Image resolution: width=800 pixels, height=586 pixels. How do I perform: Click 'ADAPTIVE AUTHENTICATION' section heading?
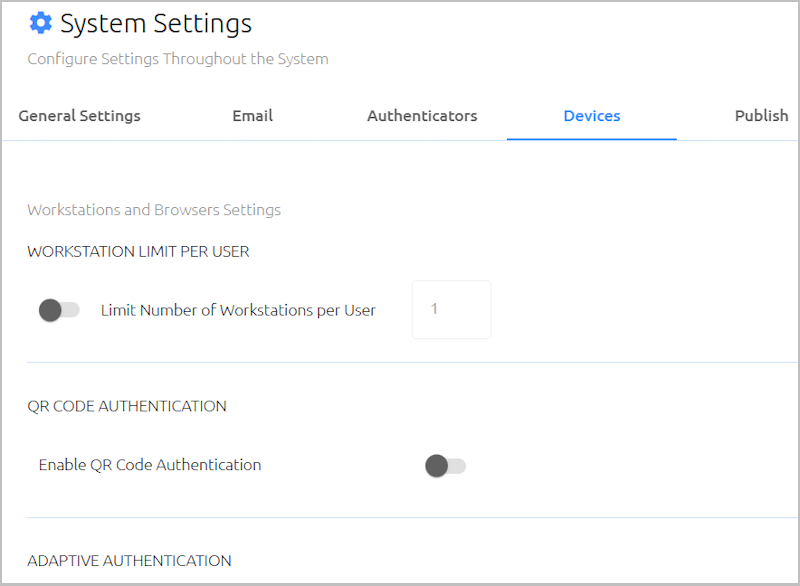(130, 560)
